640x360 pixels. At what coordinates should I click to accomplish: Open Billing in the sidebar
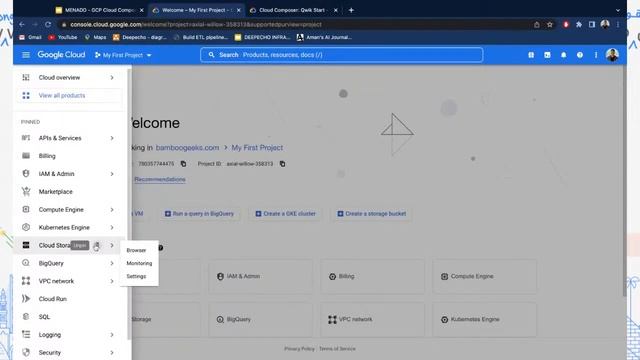click(47, 156)
